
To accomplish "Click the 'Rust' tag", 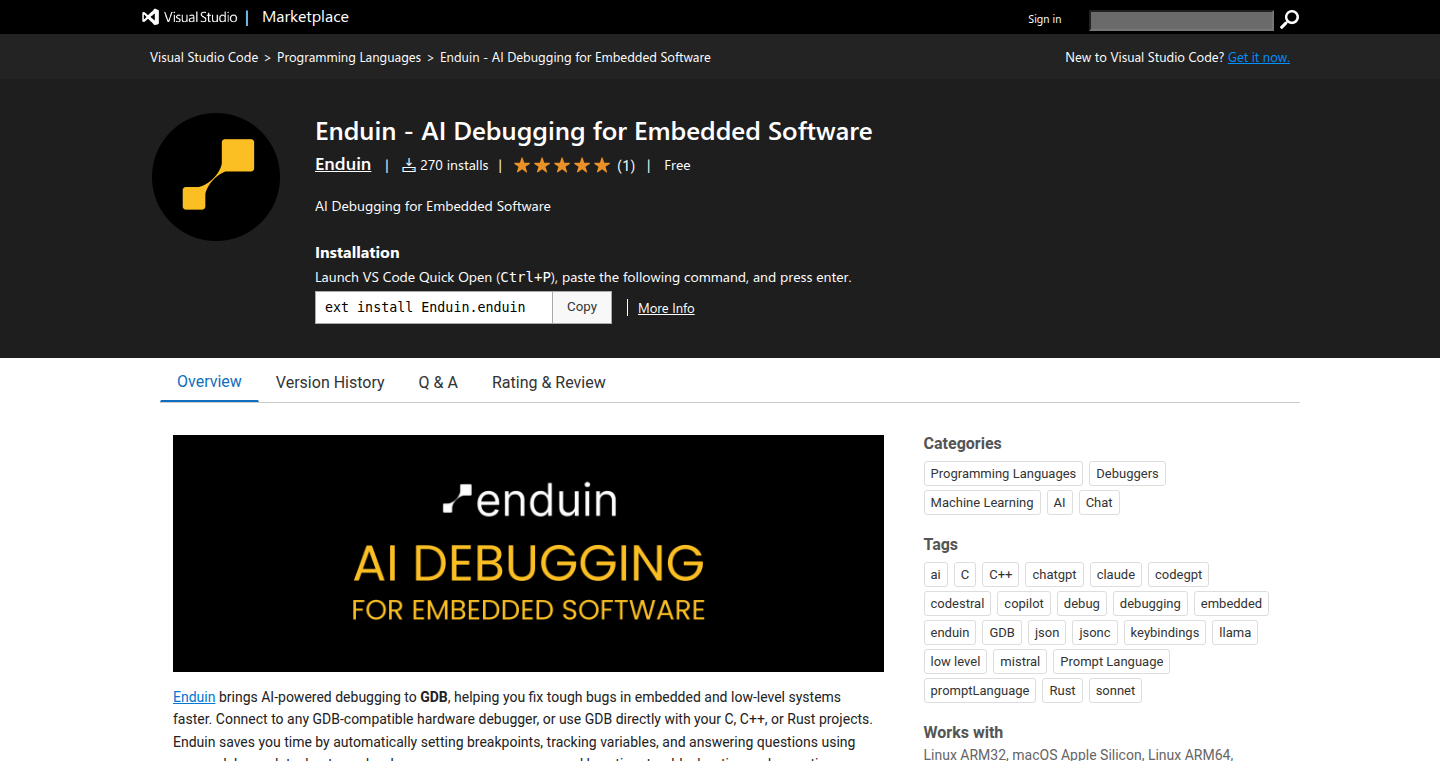I will coord(1063,691).
